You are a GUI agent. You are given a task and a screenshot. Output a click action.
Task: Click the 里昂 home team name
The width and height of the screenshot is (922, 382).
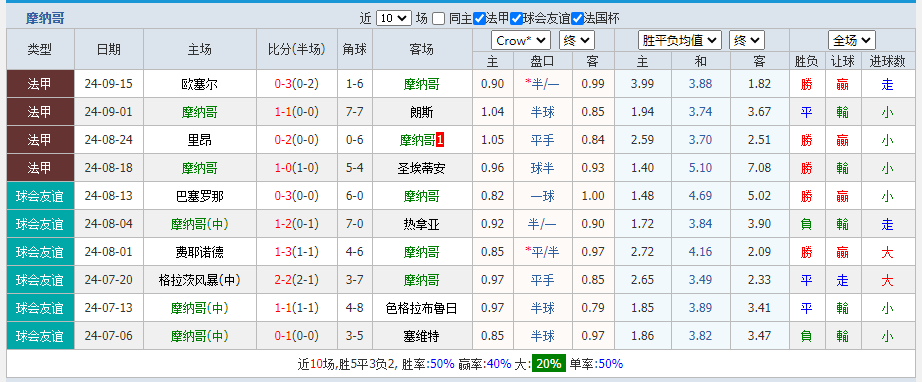[x=199, y=140]
